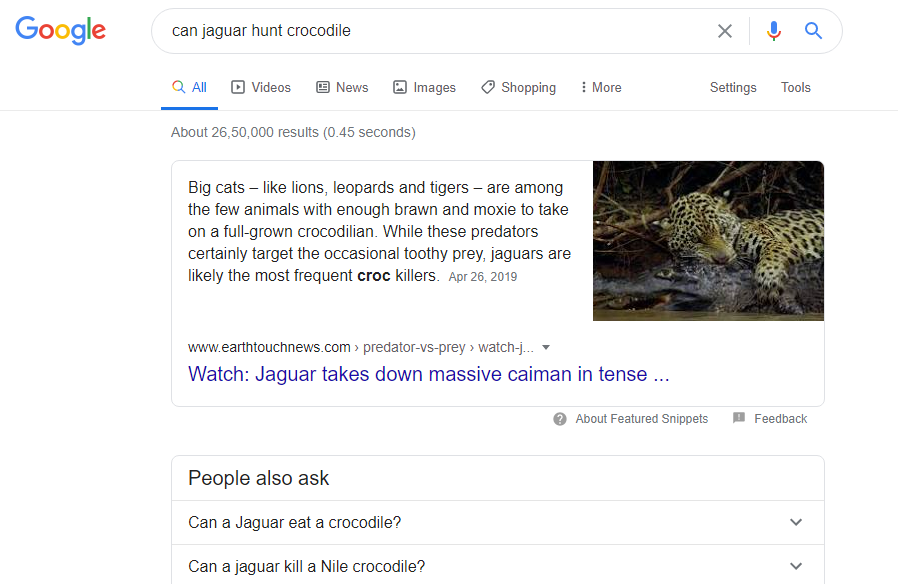The width and height of the screenshot is (898, 584).
Task: Click the Feedback flag icon
Action: click(x=739, y=418)
